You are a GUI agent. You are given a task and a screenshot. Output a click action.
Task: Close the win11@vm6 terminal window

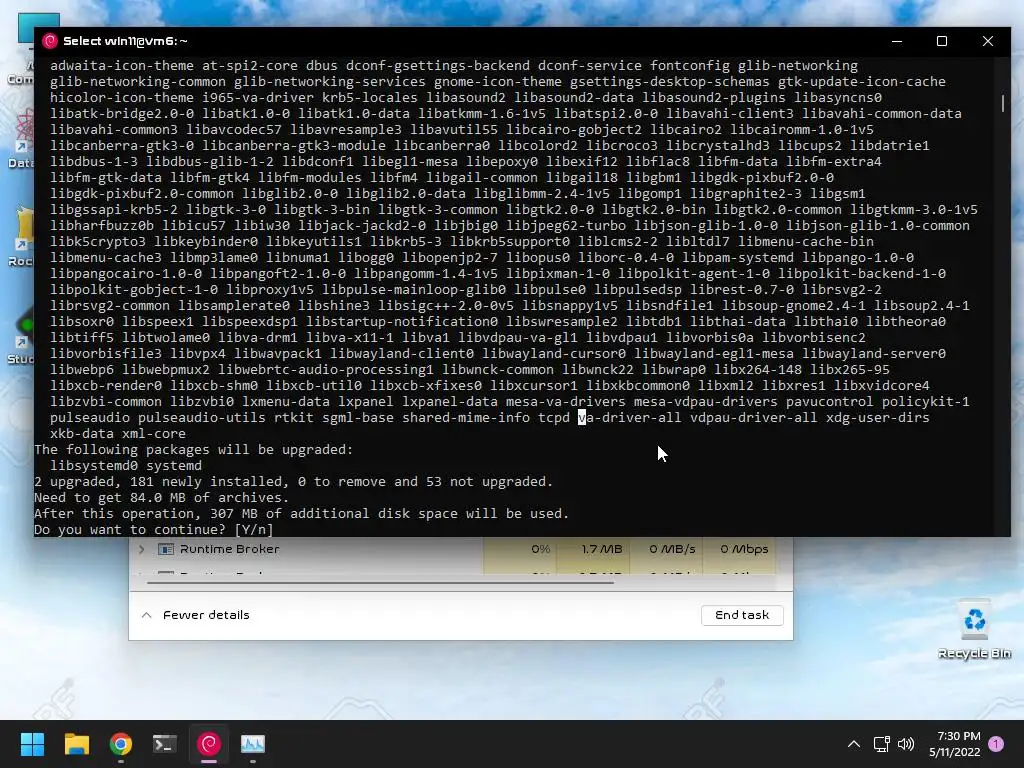(x=987, y=41)
